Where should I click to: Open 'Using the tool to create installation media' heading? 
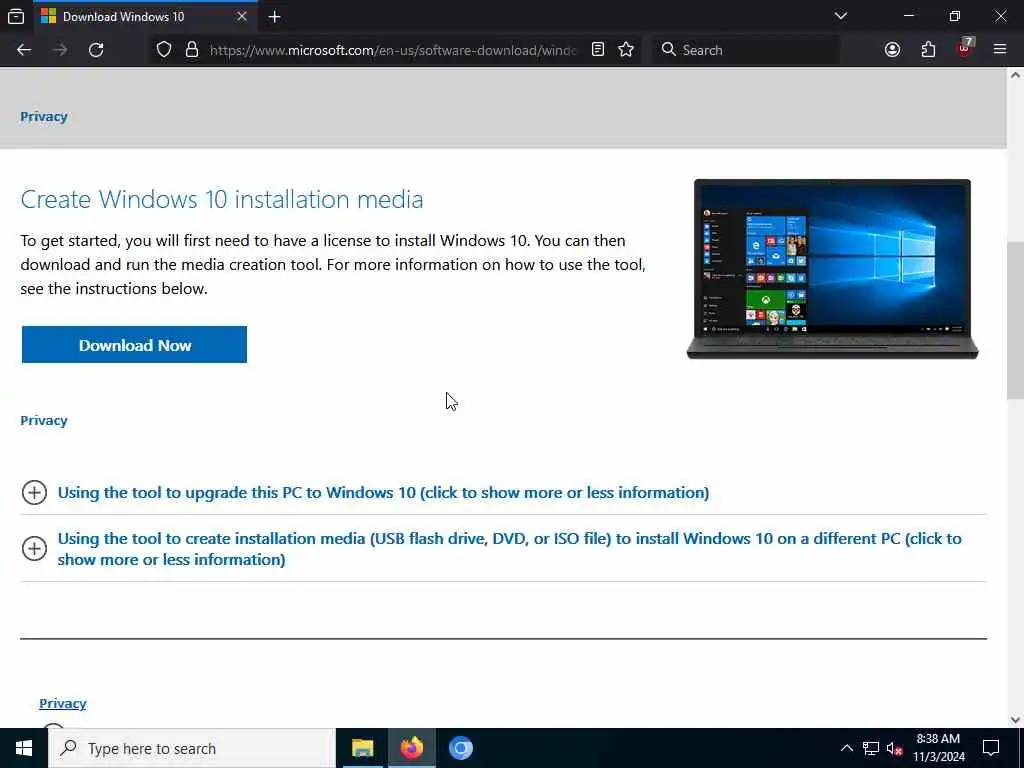click(x=509, y=549)
